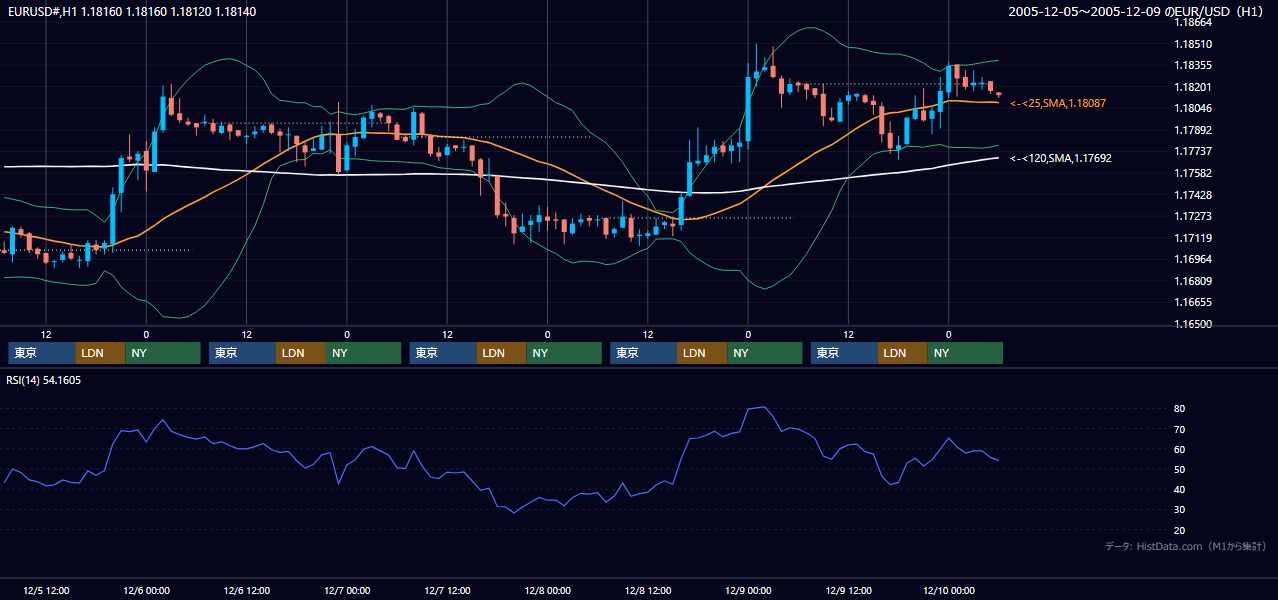The image size is (1278, 600).
Task: Click the RSI 30 level label
Action: [1180, 510]
